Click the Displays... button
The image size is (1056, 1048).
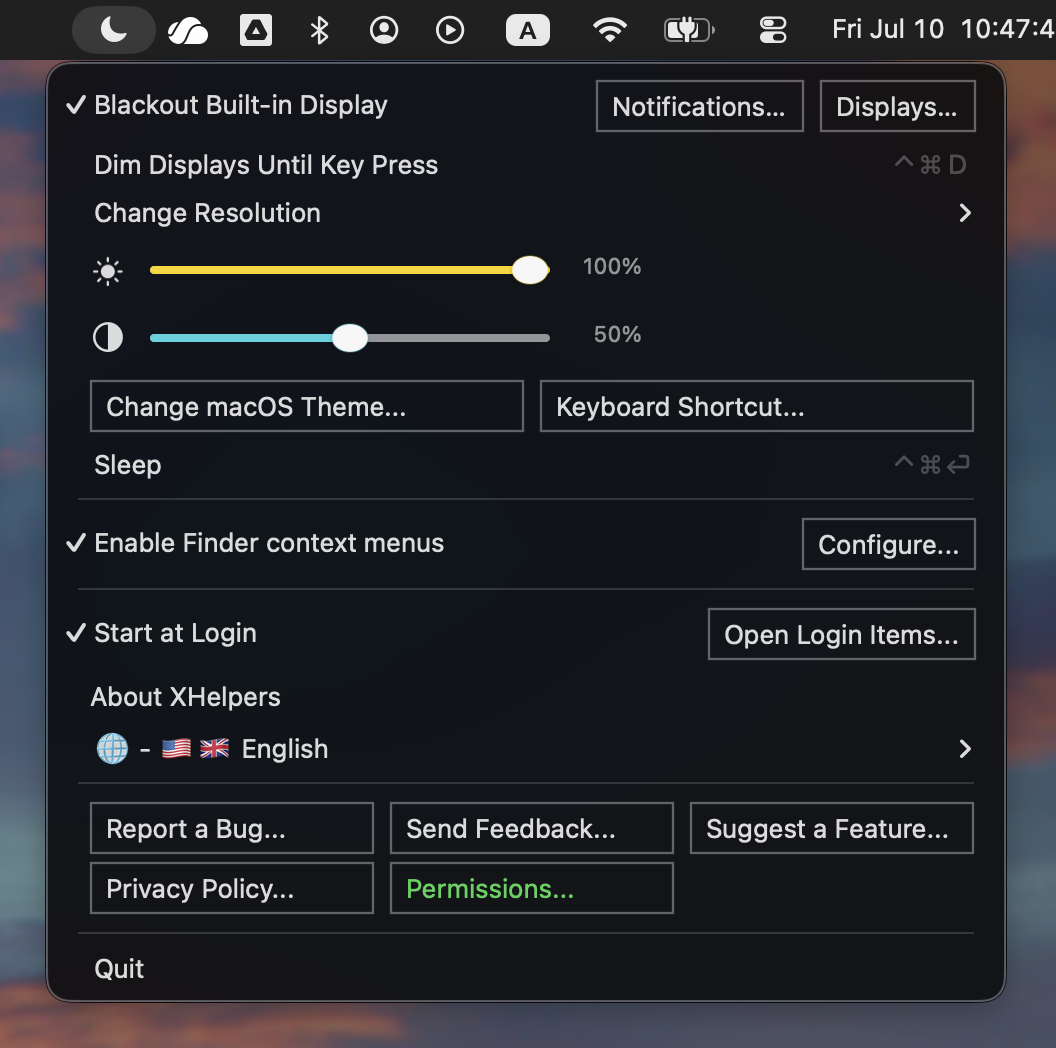tap(897, 106)
